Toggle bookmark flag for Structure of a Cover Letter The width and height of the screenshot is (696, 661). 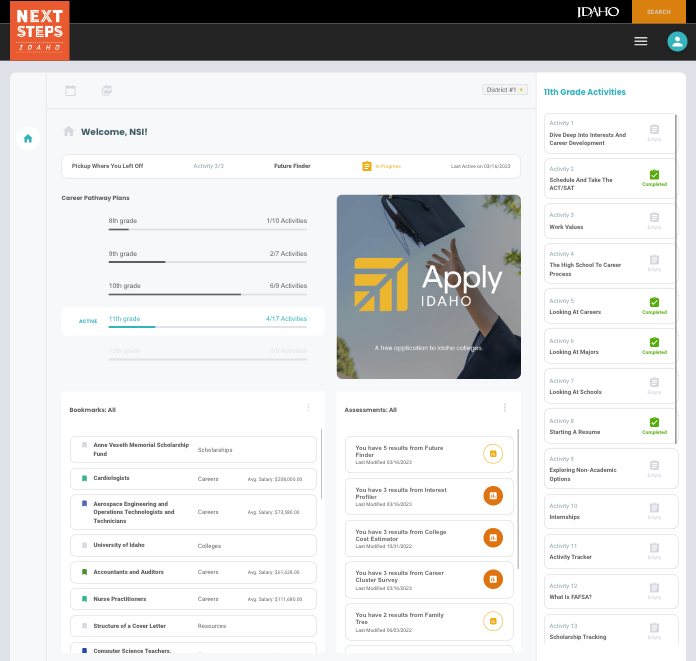(84, 626)
